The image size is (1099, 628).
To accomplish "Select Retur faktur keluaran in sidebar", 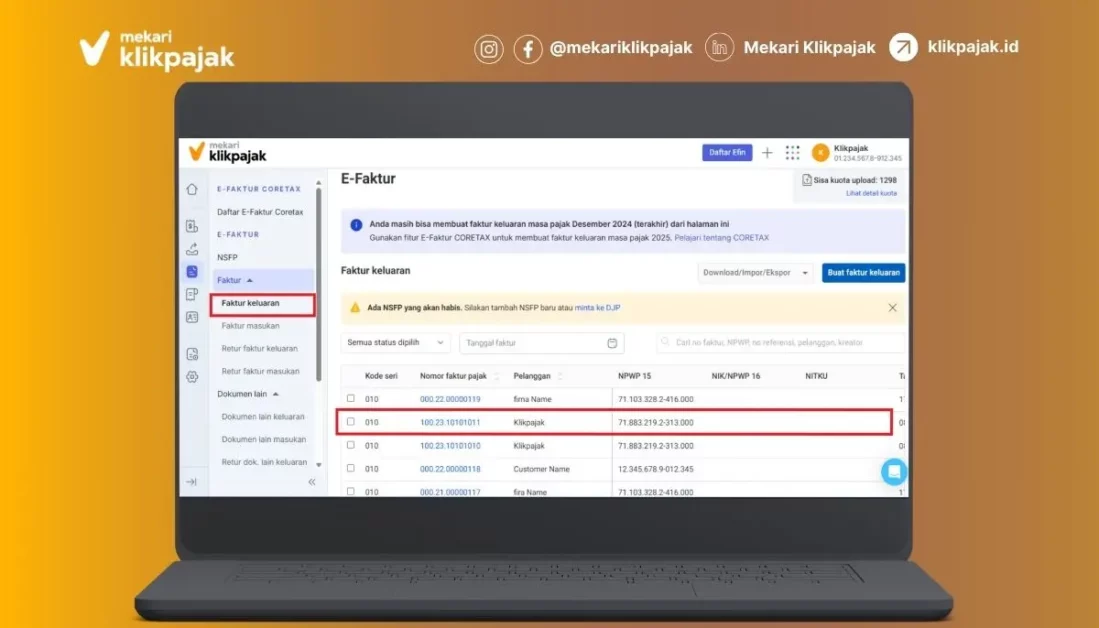I will (259, 348).
